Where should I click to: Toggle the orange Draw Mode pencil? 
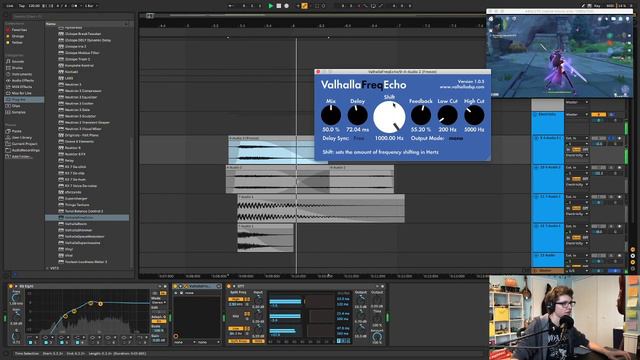tap(304, 6)
